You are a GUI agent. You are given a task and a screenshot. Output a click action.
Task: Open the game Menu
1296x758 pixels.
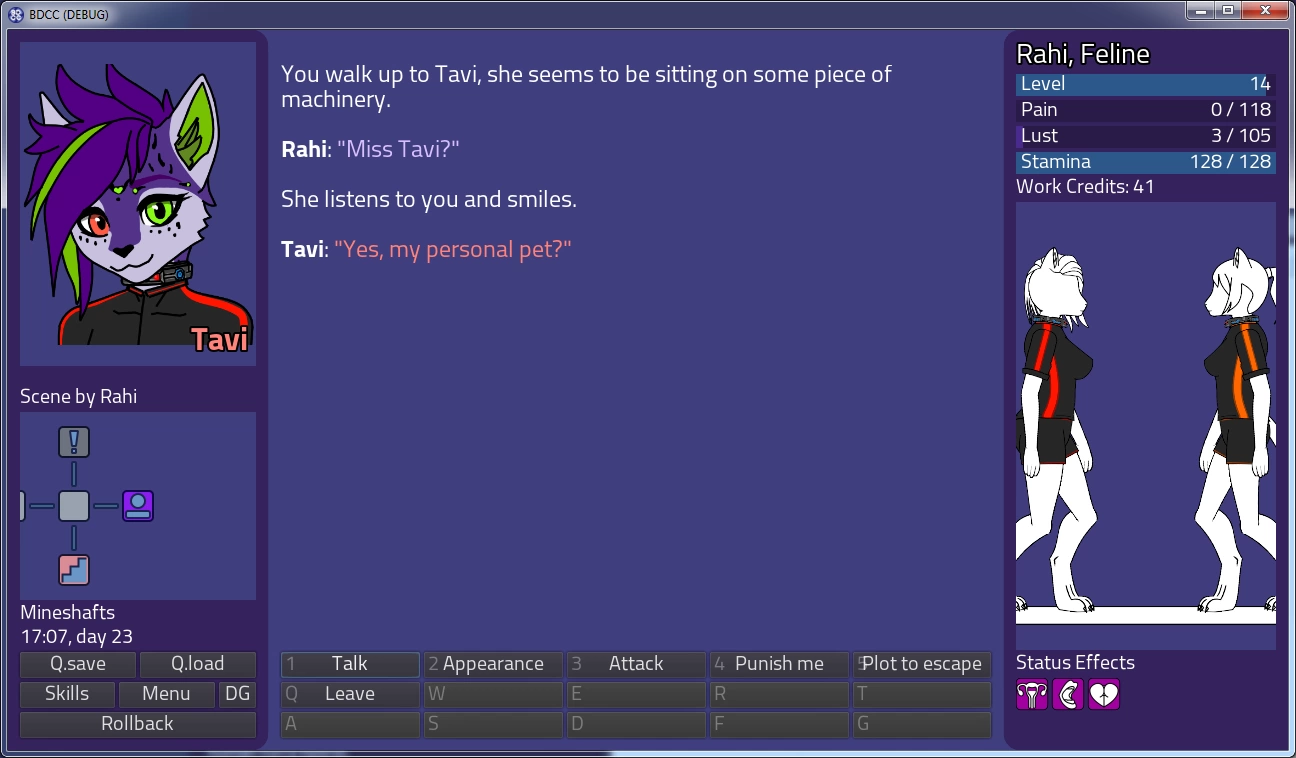pos(166,694)
